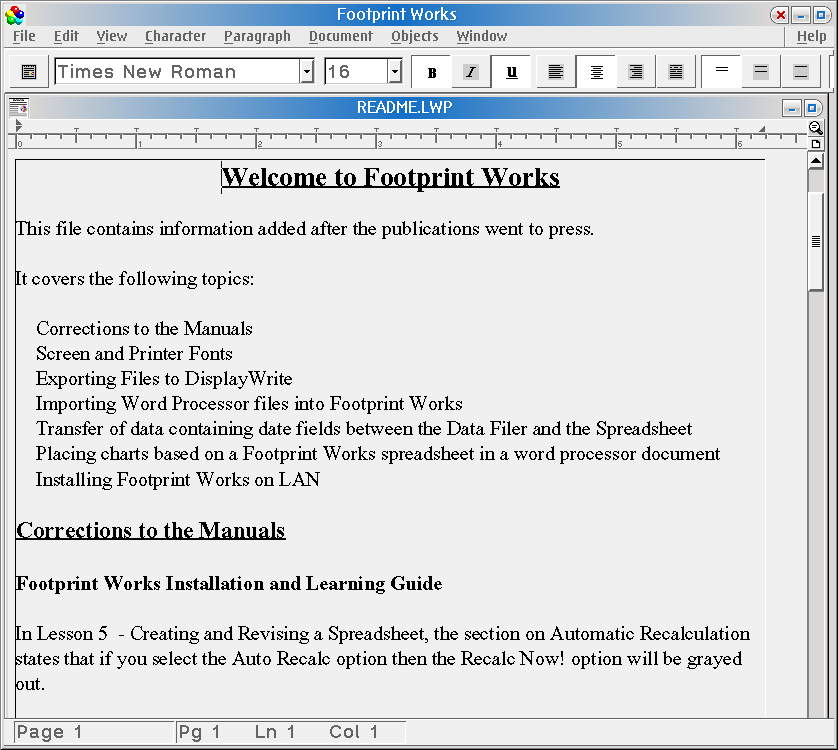Set single line spacing

click(722, 72)
